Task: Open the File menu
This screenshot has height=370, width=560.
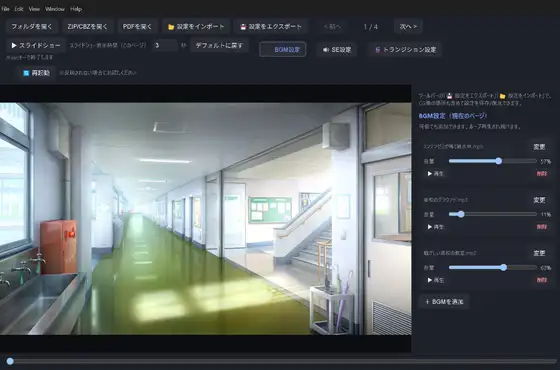Action: pos(5,9)
